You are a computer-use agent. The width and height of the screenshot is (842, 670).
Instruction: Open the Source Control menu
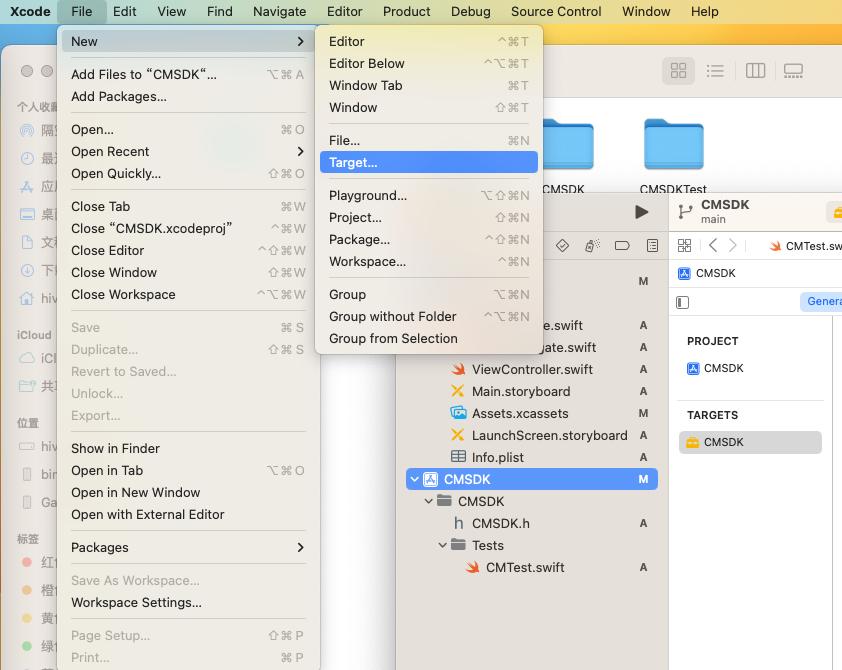[556, 11]
